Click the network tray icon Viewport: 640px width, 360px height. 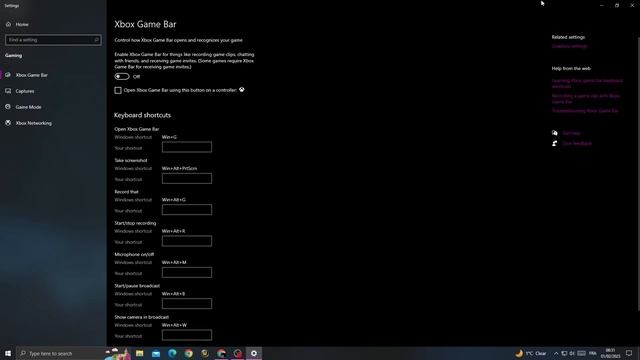(x=564, y=353)
